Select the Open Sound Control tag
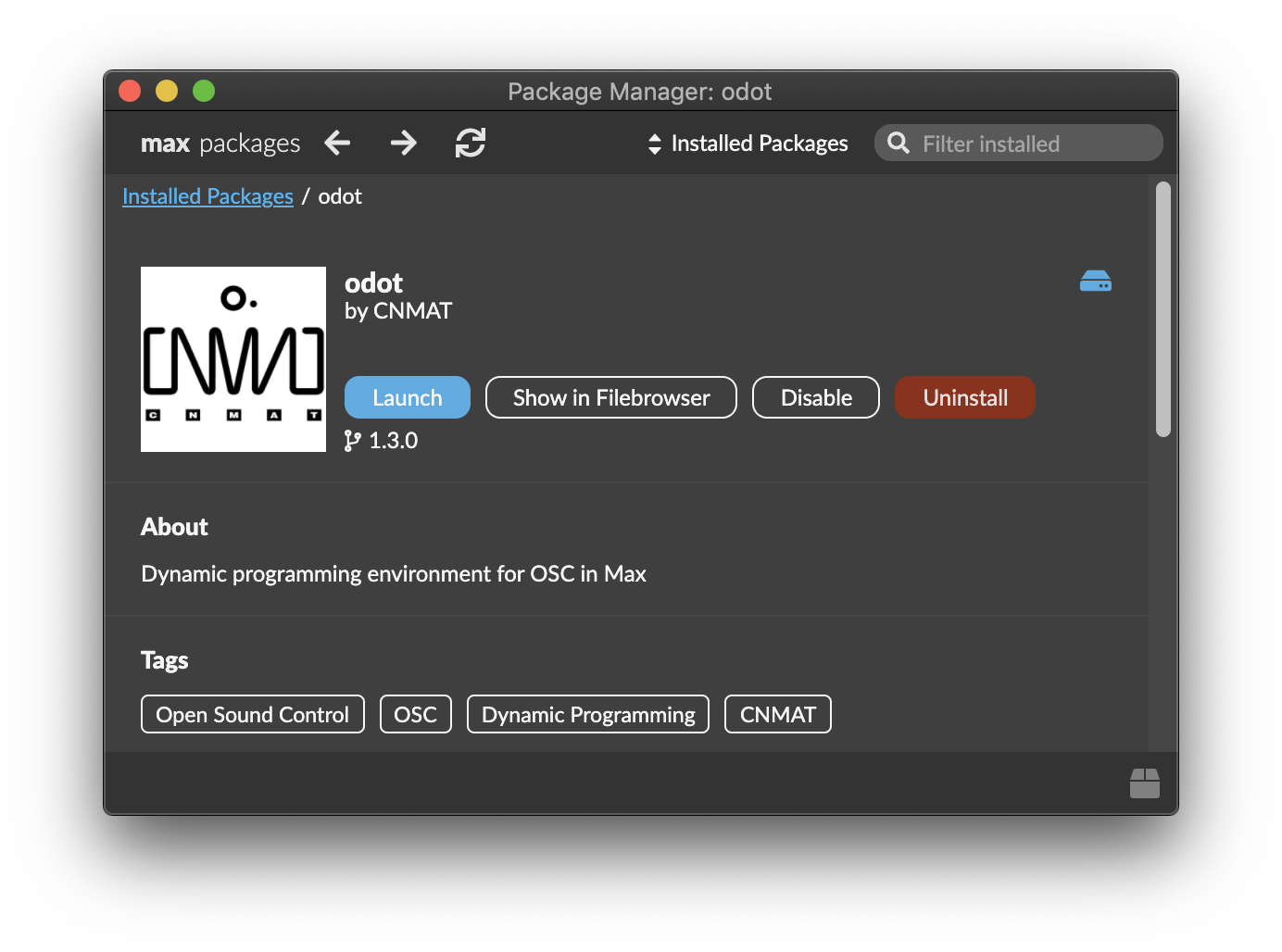This screenshot has width=1282, height=952. tap(253, 714)
